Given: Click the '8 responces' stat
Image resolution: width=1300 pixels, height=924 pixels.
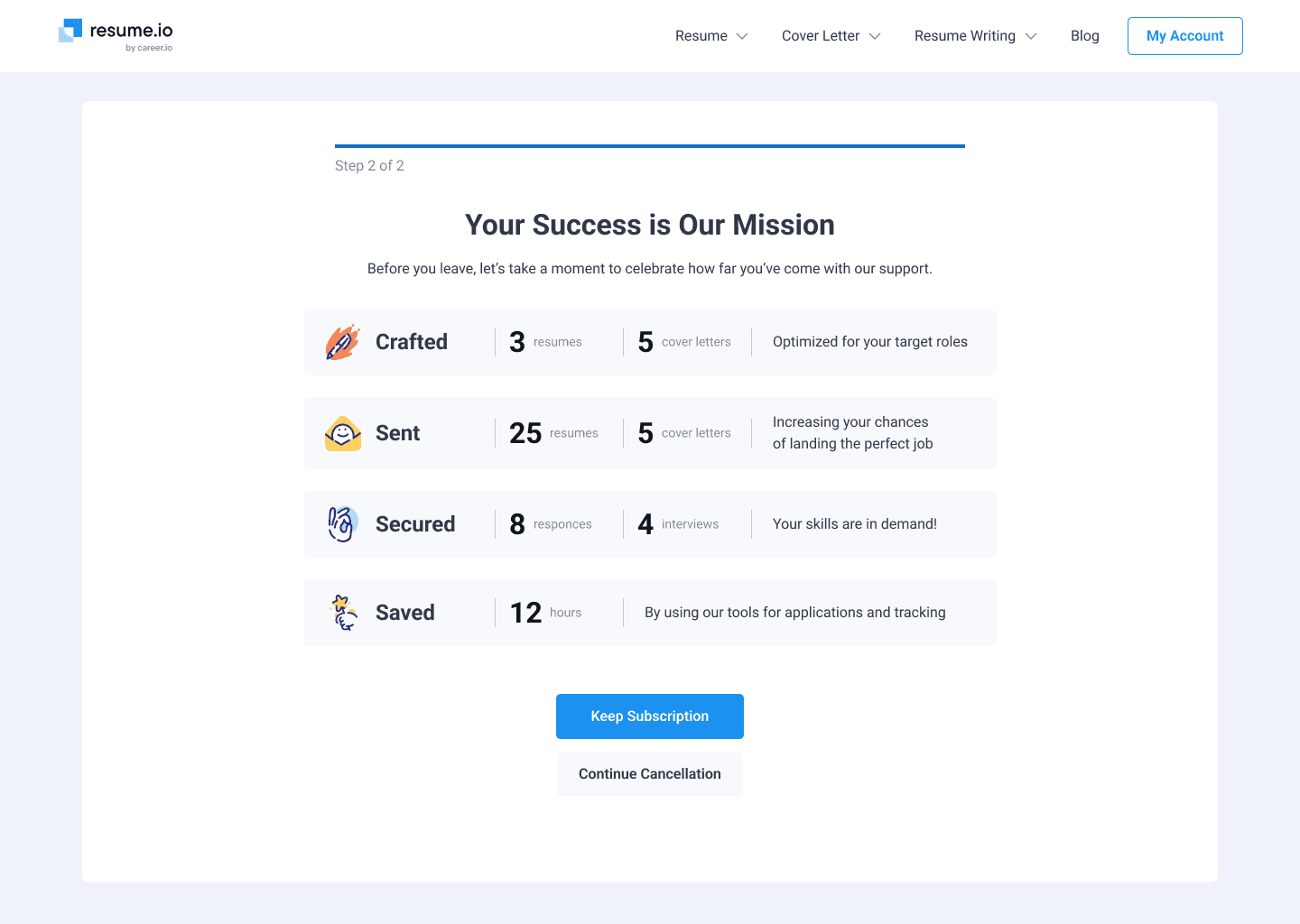Looking at the screenshot, I should [551, 524].
